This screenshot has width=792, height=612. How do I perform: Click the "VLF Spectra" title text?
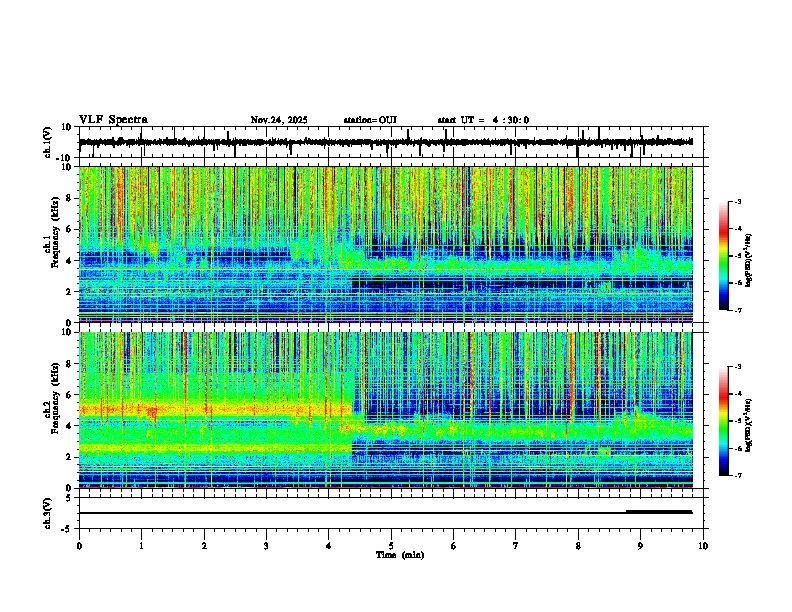[x=113, y=120]
